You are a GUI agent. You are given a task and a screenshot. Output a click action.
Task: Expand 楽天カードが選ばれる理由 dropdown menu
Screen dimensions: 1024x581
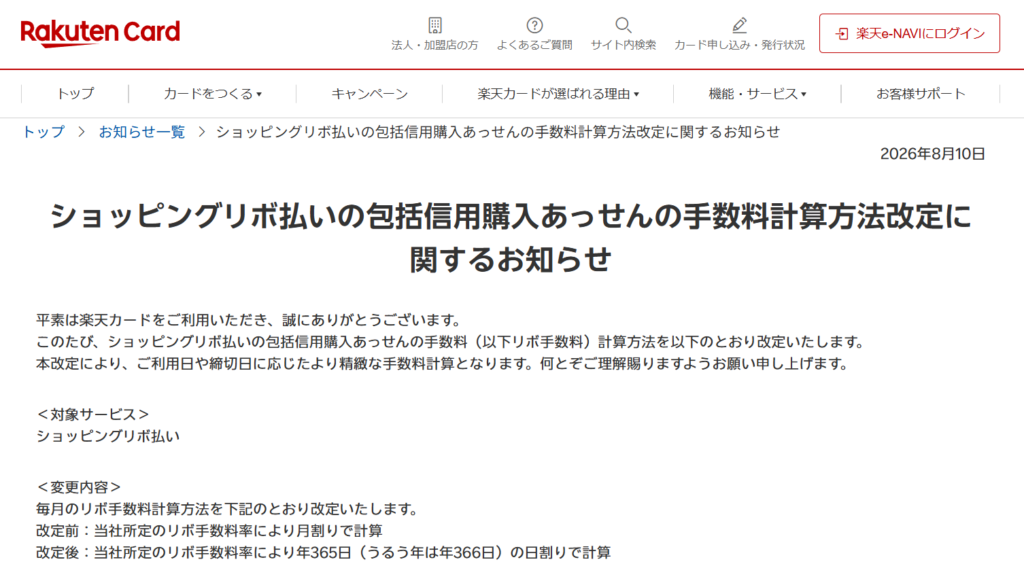pos(558,93)
